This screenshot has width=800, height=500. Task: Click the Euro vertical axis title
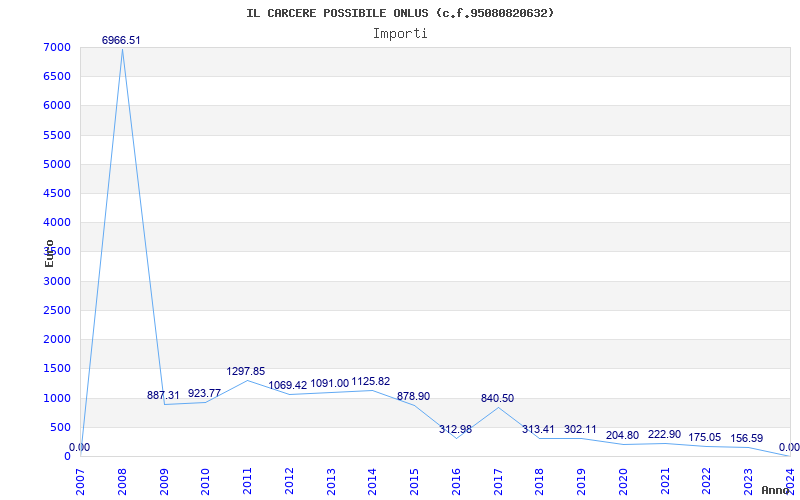[49, 253]
